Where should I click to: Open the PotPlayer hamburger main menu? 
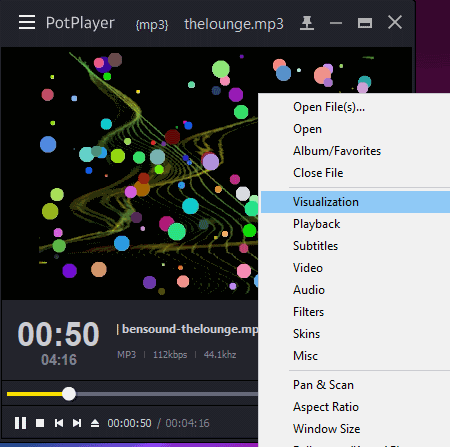click(x=27, y=22)
